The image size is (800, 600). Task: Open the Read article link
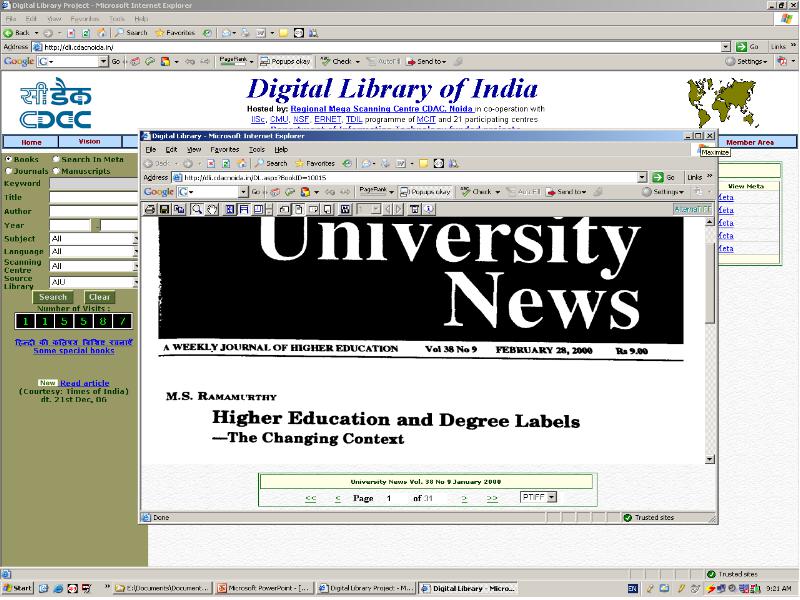coord(84,383)
